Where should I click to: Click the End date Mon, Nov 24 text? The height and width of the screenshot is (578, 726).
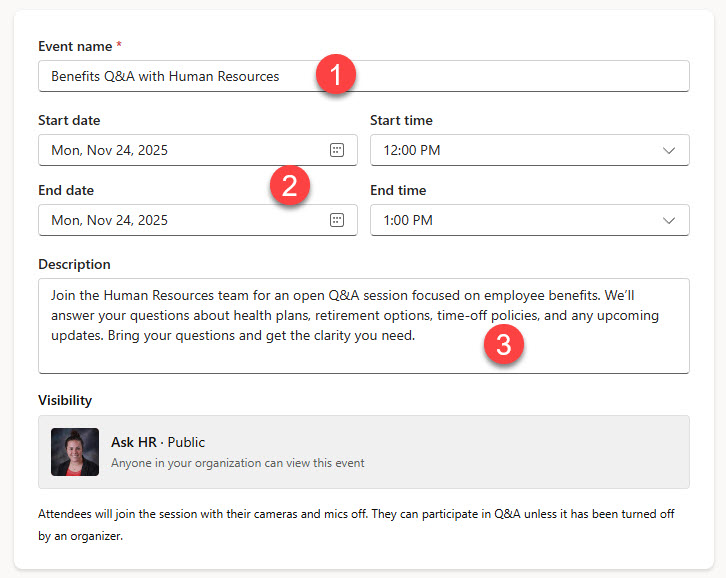pyautogui.click(x=110, y=220)
